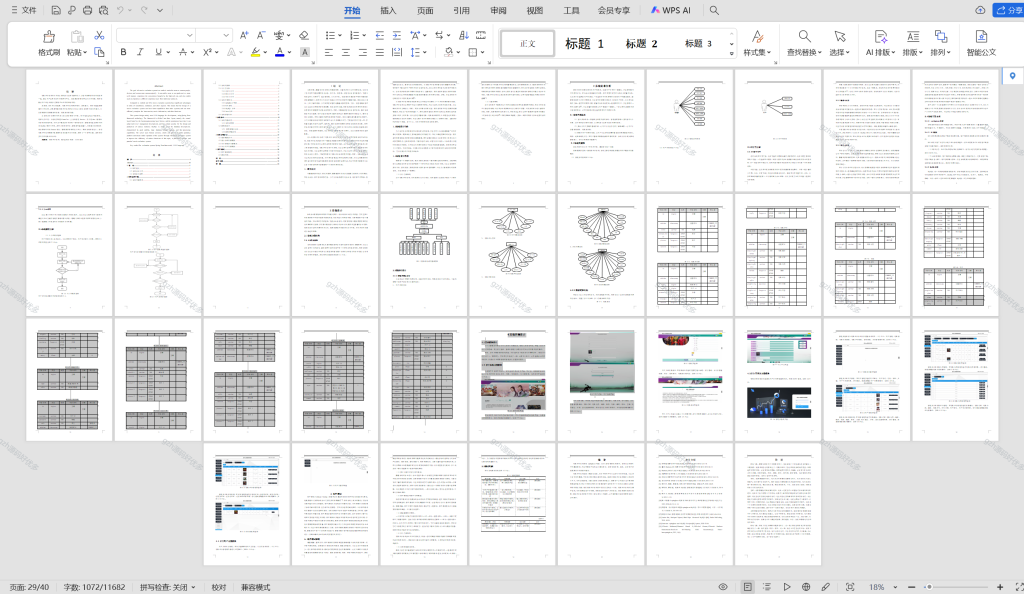
Task: Expand the styles gallery more arrow
Action: (x=731, y=54)
